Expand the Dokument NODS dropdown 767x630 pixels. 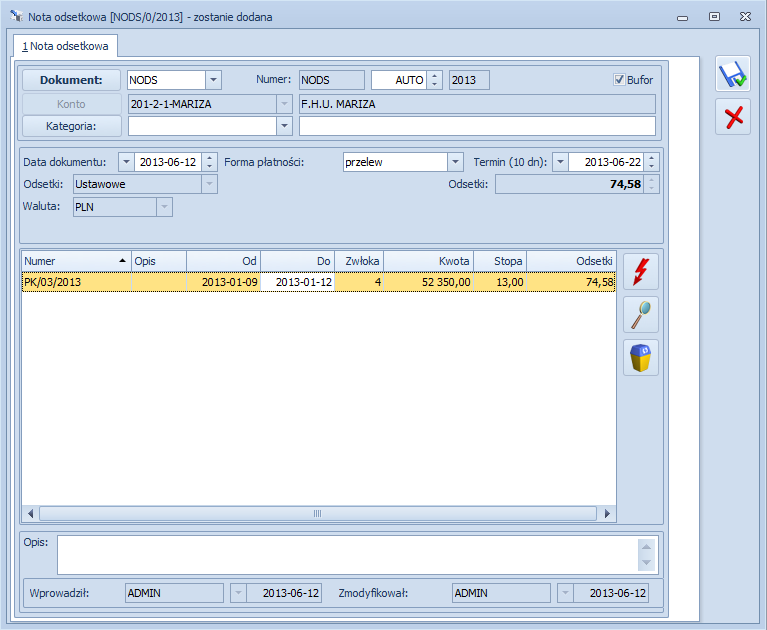[x=213, y=80]
